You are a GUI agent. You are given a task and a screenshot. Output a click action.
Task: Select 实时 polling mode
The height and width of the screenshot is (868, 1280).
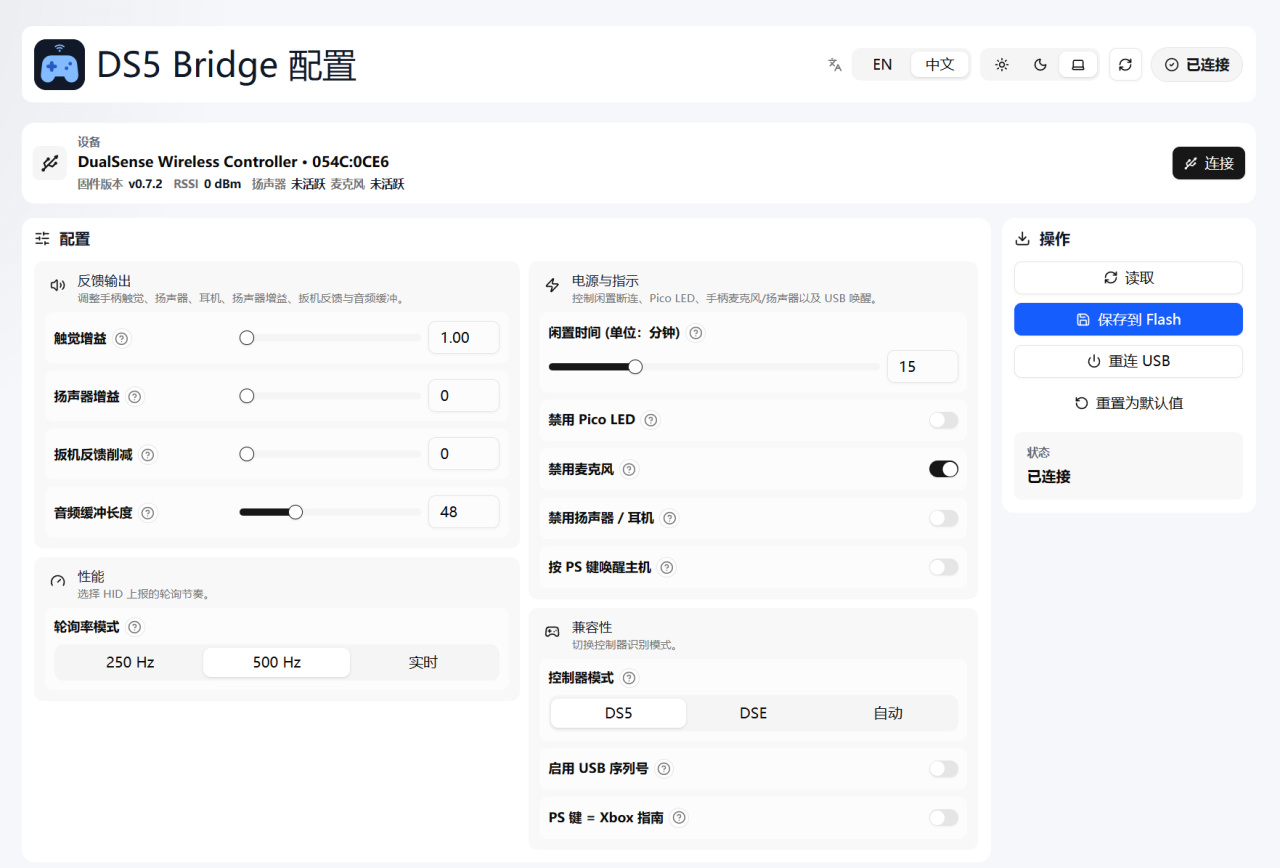coord(423,662)
